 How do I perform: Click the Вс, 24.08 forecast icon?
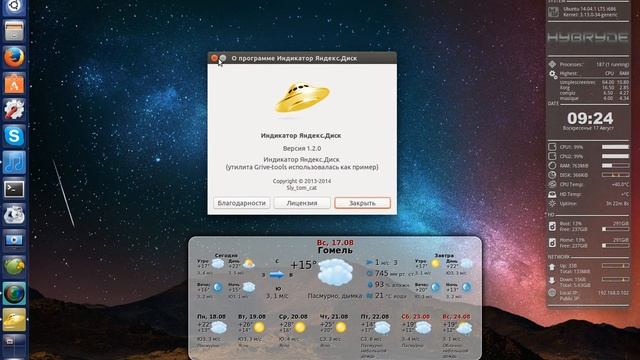tap(464, 327)
